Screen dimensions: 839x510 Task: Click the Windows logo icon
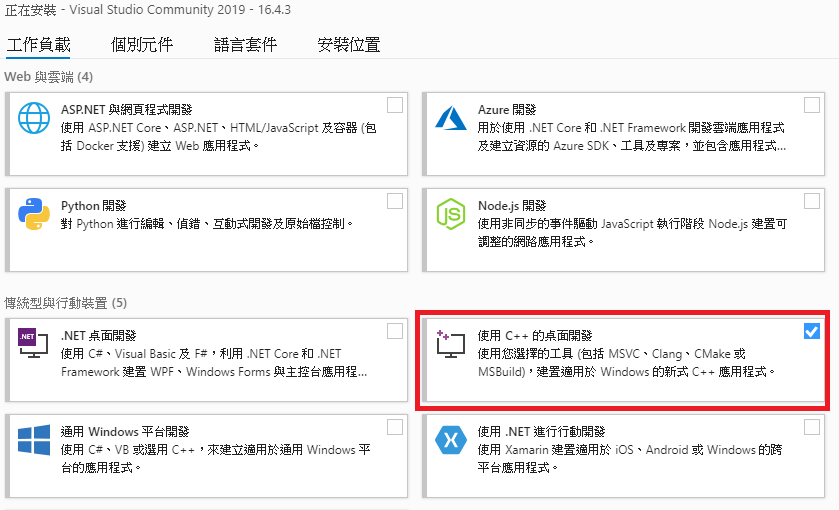click(x=34, y=440)
